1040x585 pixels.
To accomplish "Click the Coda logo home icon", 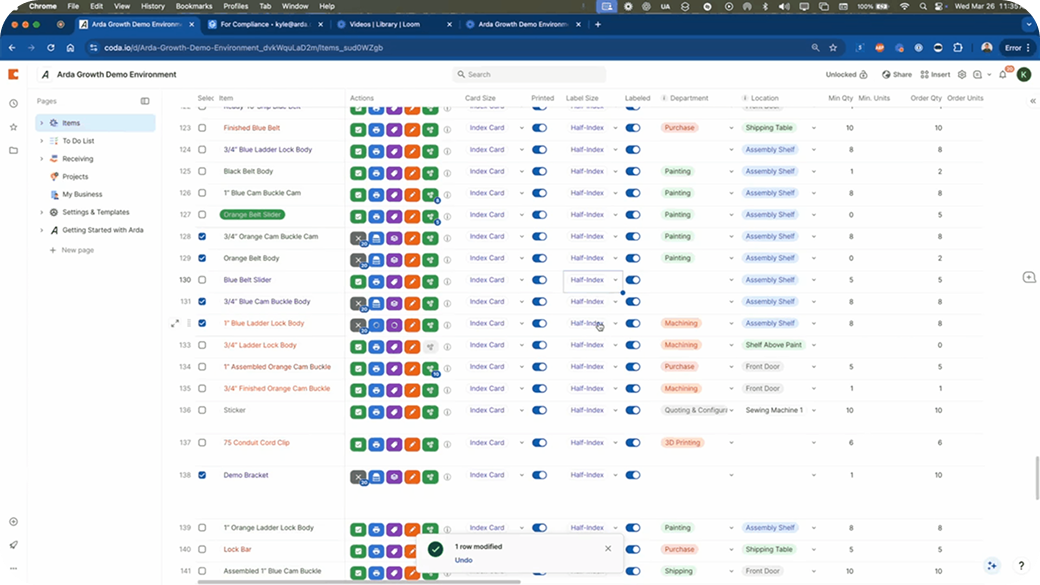I will [13, 74].
